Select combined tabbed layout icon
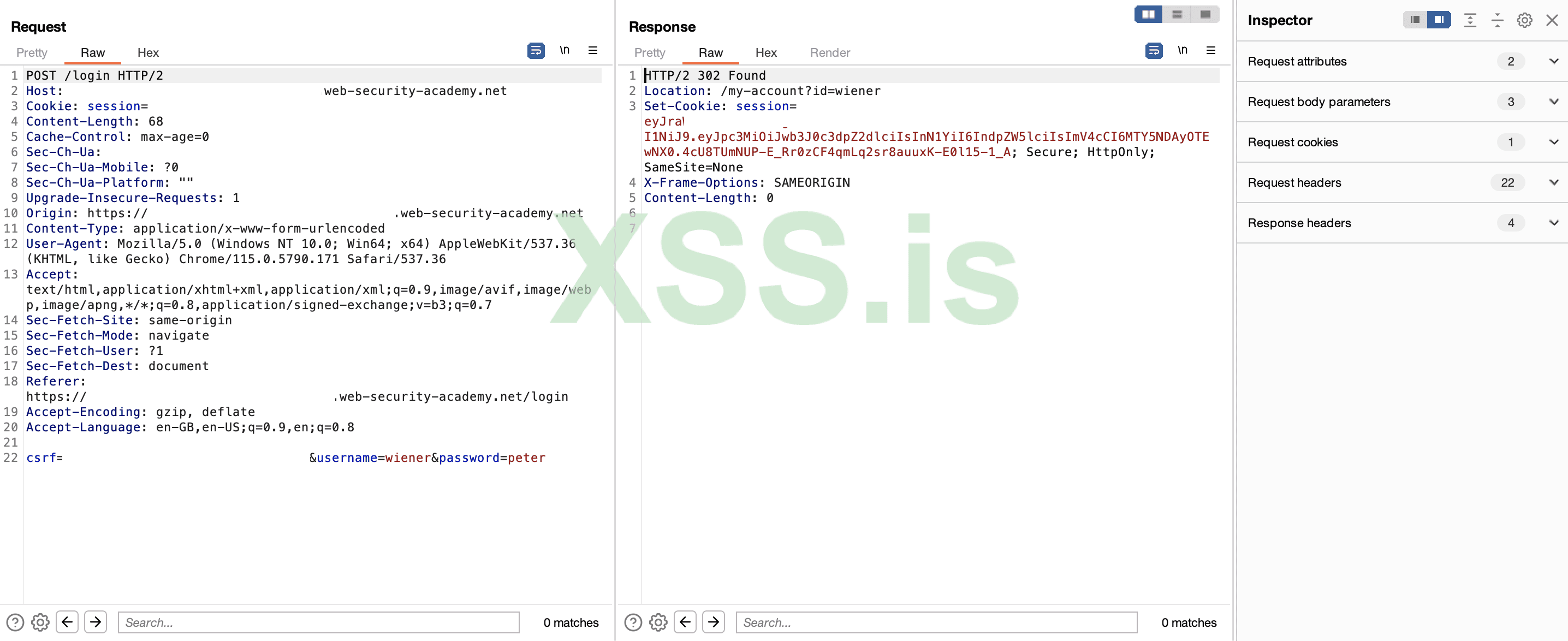The height and width of the screenshot is (641, 1568). click(1204, 14)
